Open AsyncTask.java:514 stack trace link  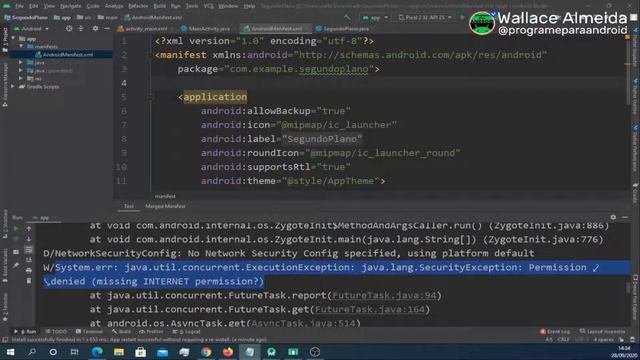(x=303, y=323)
